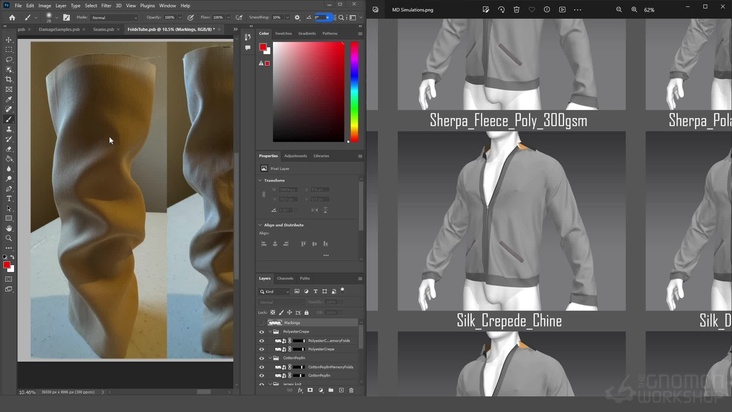
Task: Hide the CottonPoplin group
Action: tap(261, 358)
